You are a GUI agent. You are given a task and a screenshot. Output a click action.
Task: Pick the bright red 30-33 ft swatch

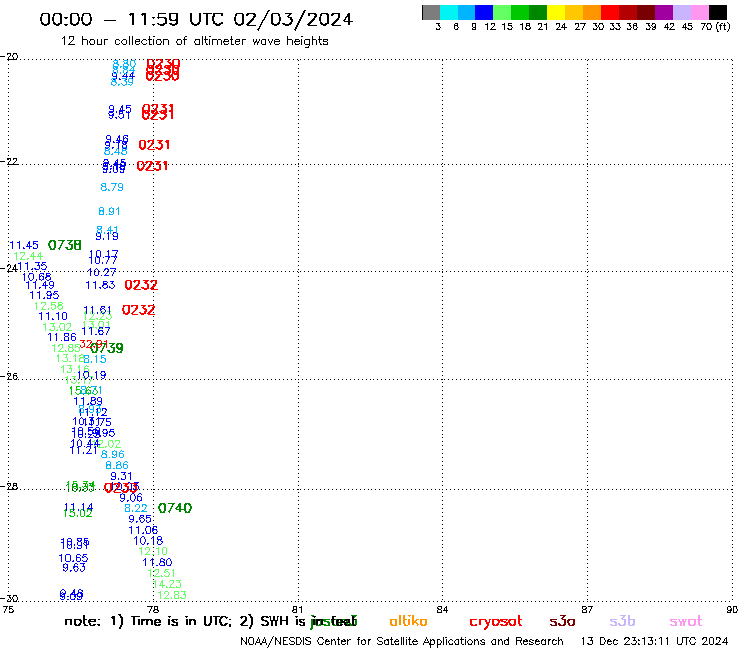pyautogui.click(x=610, y=13)
